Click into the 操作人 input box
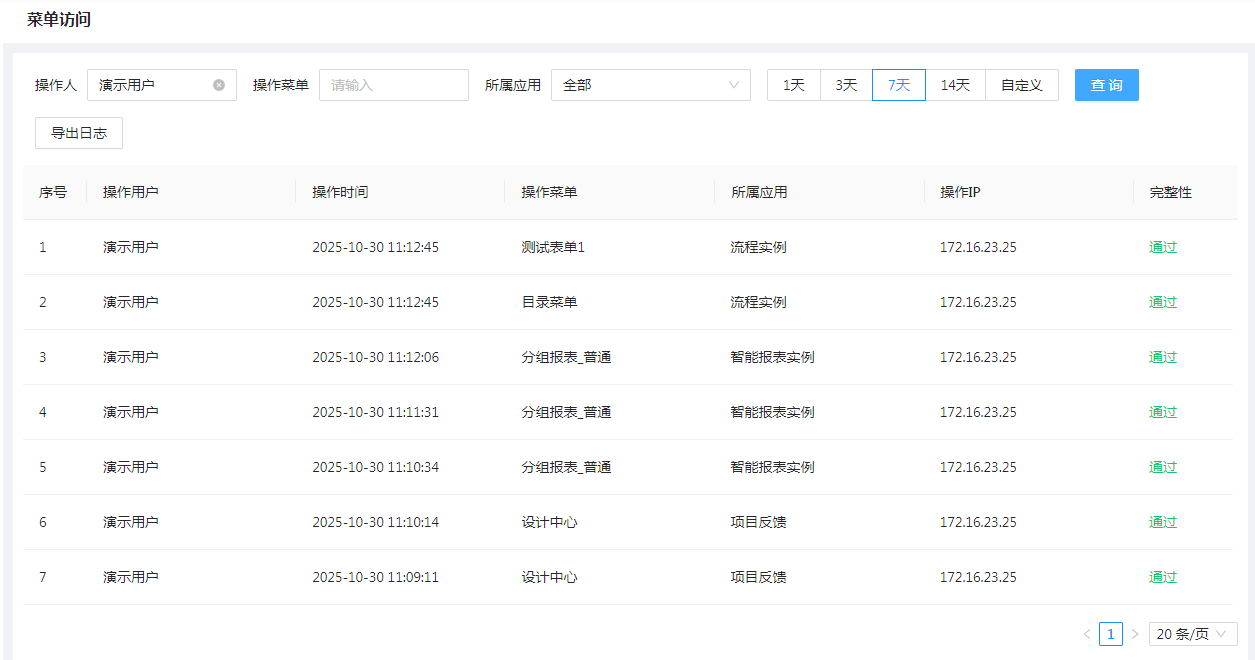 pyautogui.click(x=152, y=85)
